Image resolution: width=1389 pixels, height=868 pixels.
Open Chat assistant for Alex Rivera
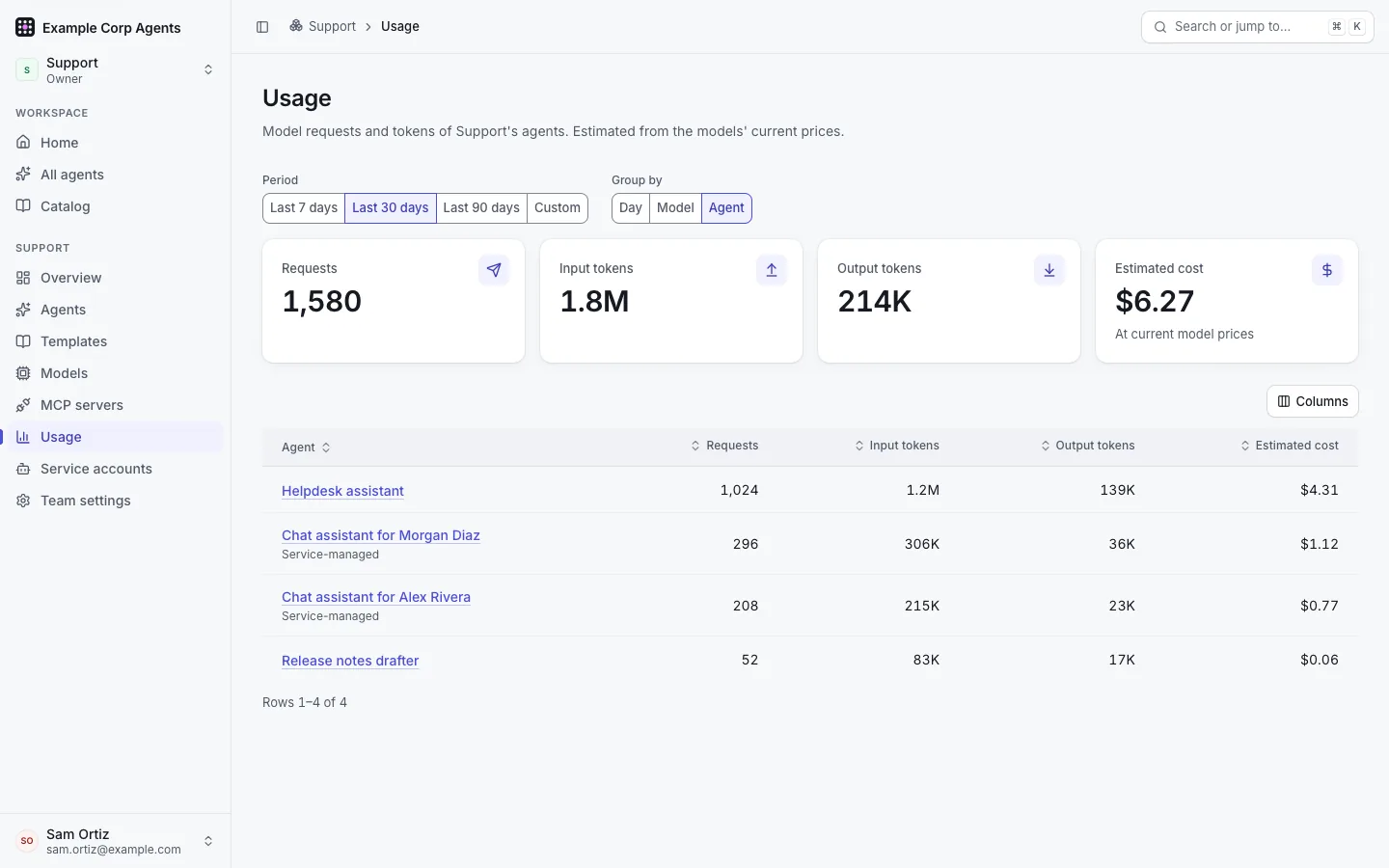click(376, 597)
